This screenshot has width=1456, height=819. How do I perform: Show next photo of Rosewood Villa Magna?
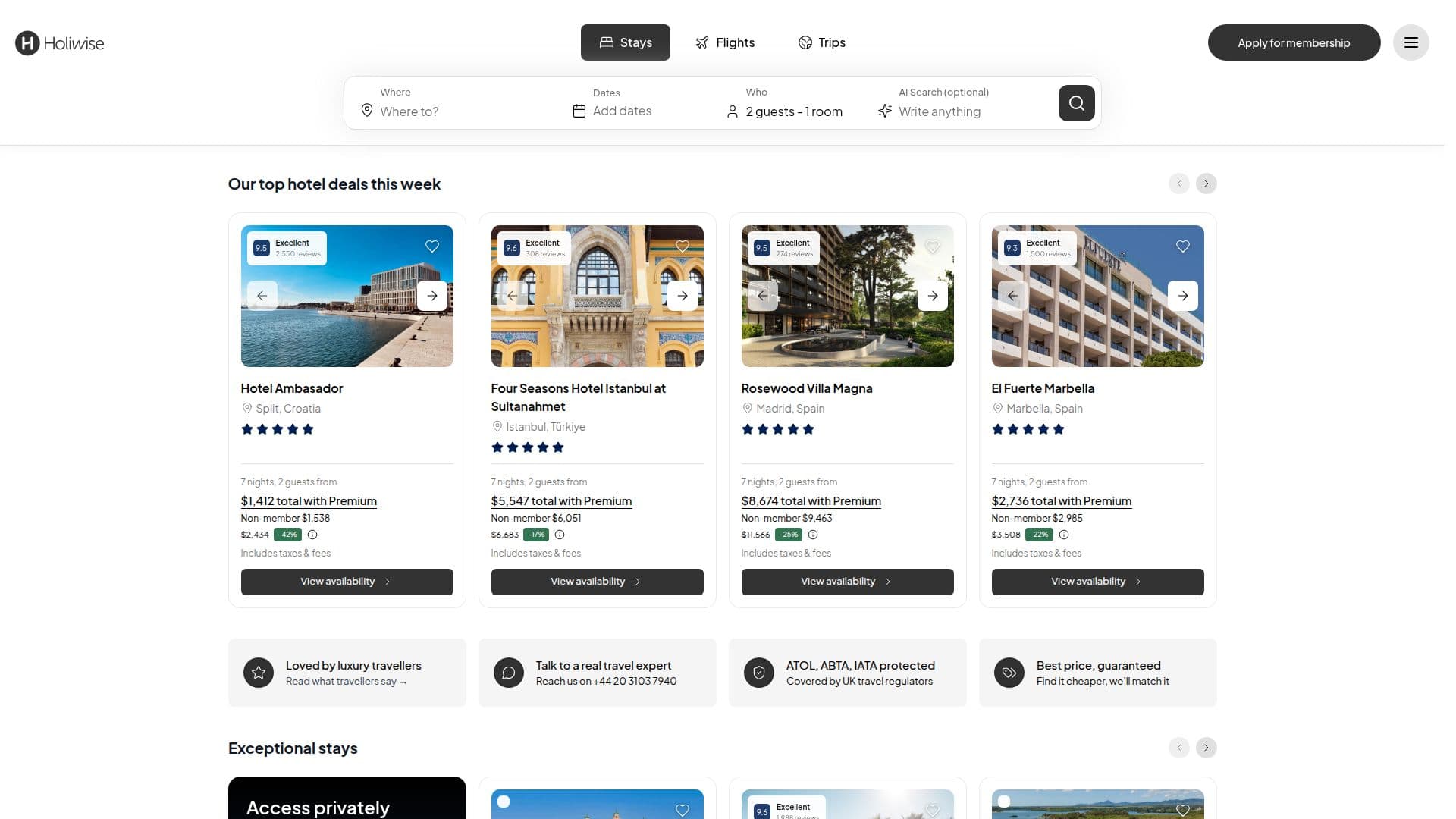tap(933, 296)
